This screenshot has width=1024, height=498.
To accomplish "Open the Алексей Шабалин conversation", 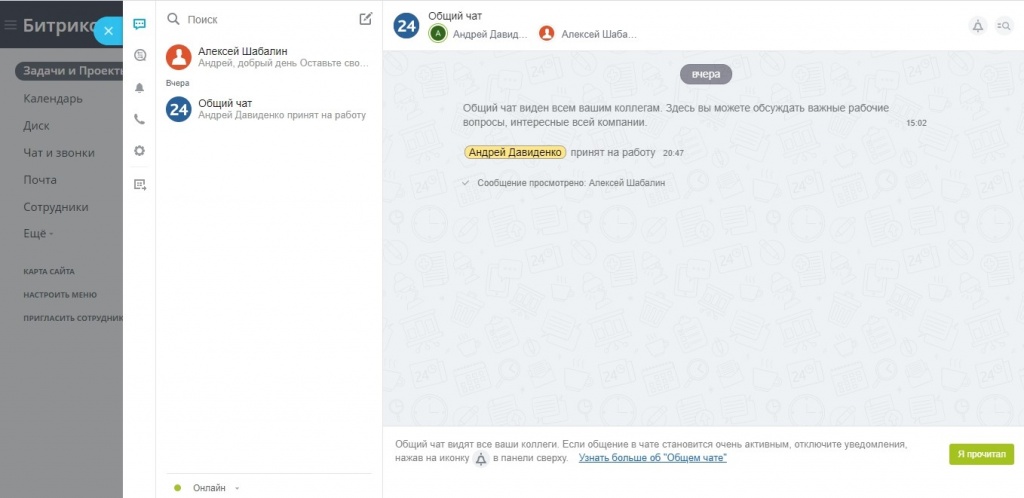I will (x=268, y=56).
